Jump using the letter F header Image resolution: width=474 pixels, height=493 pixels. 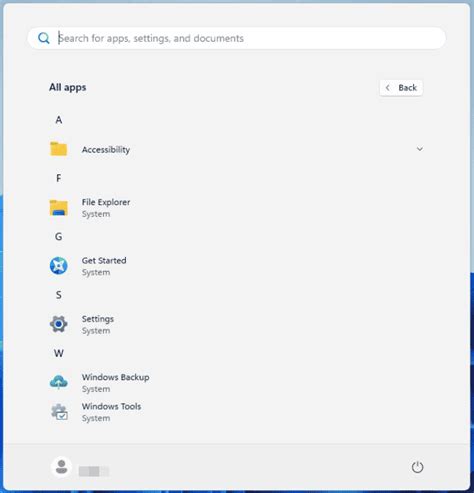(x=59, y=178)
